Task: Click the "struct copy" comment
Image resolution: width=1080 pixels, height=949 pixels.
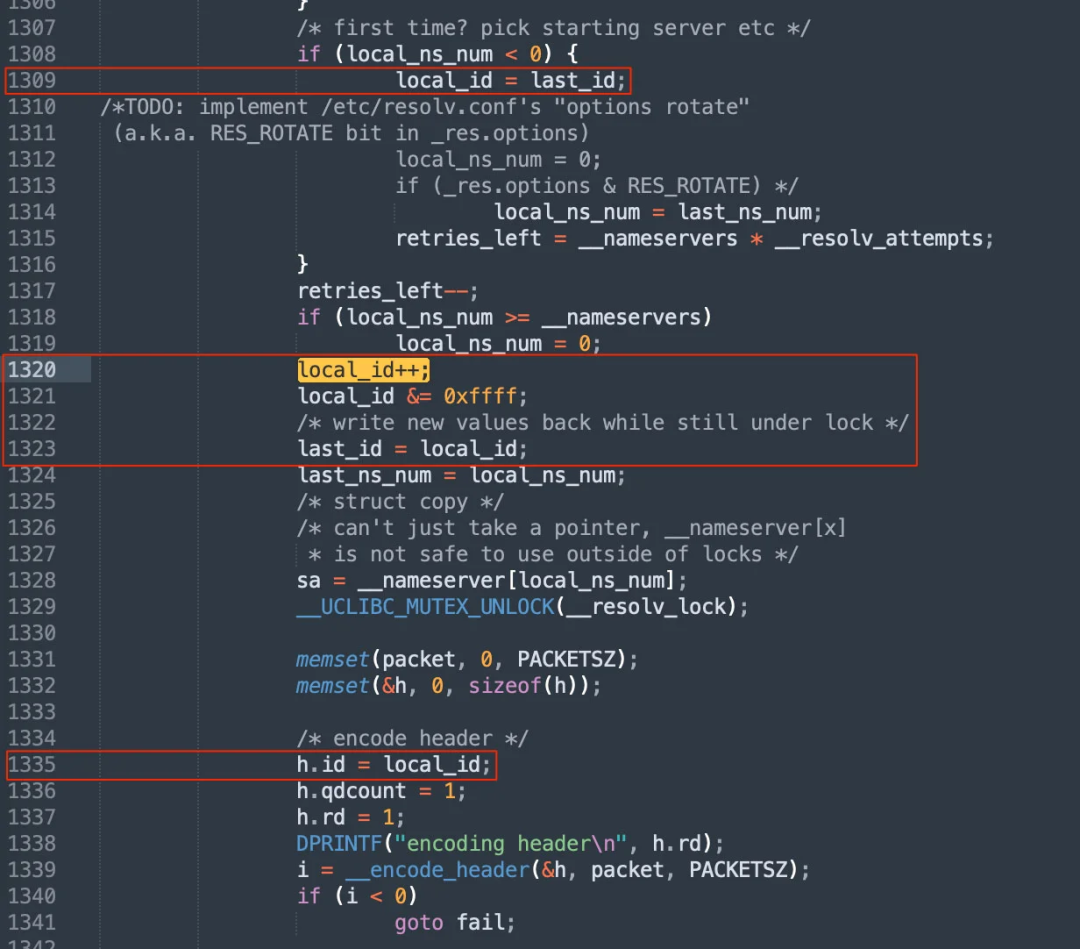Action: pyautogui.click(x=400, y=502)
